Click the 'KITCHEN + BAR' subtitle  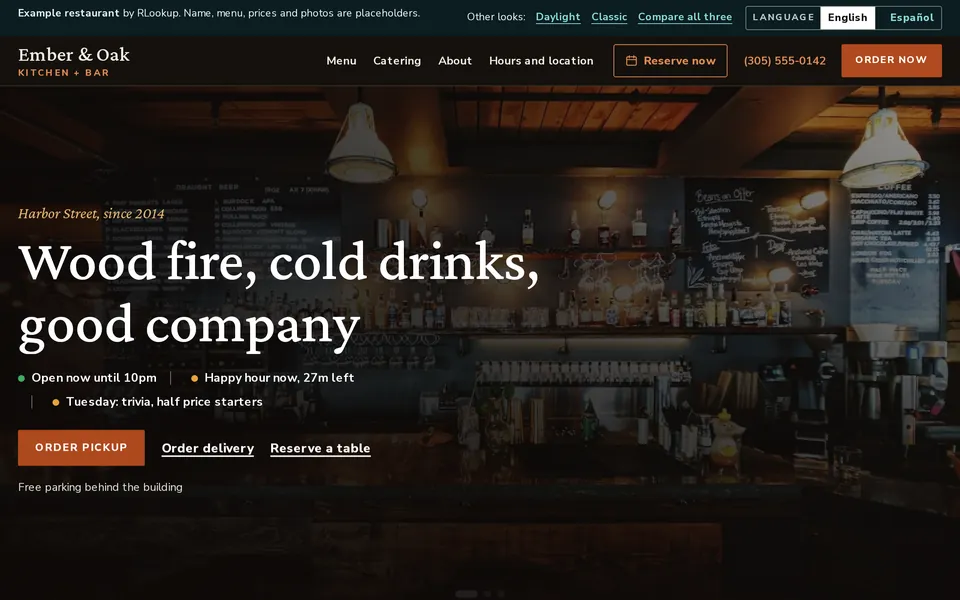[x=64, y=73]
